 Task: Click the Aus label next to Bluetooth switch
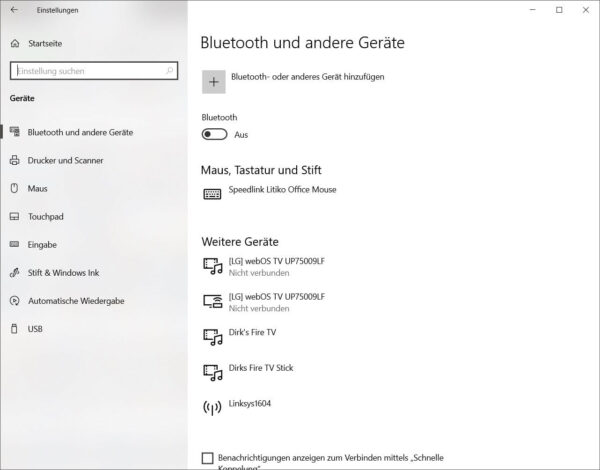(x=241, y=135)
